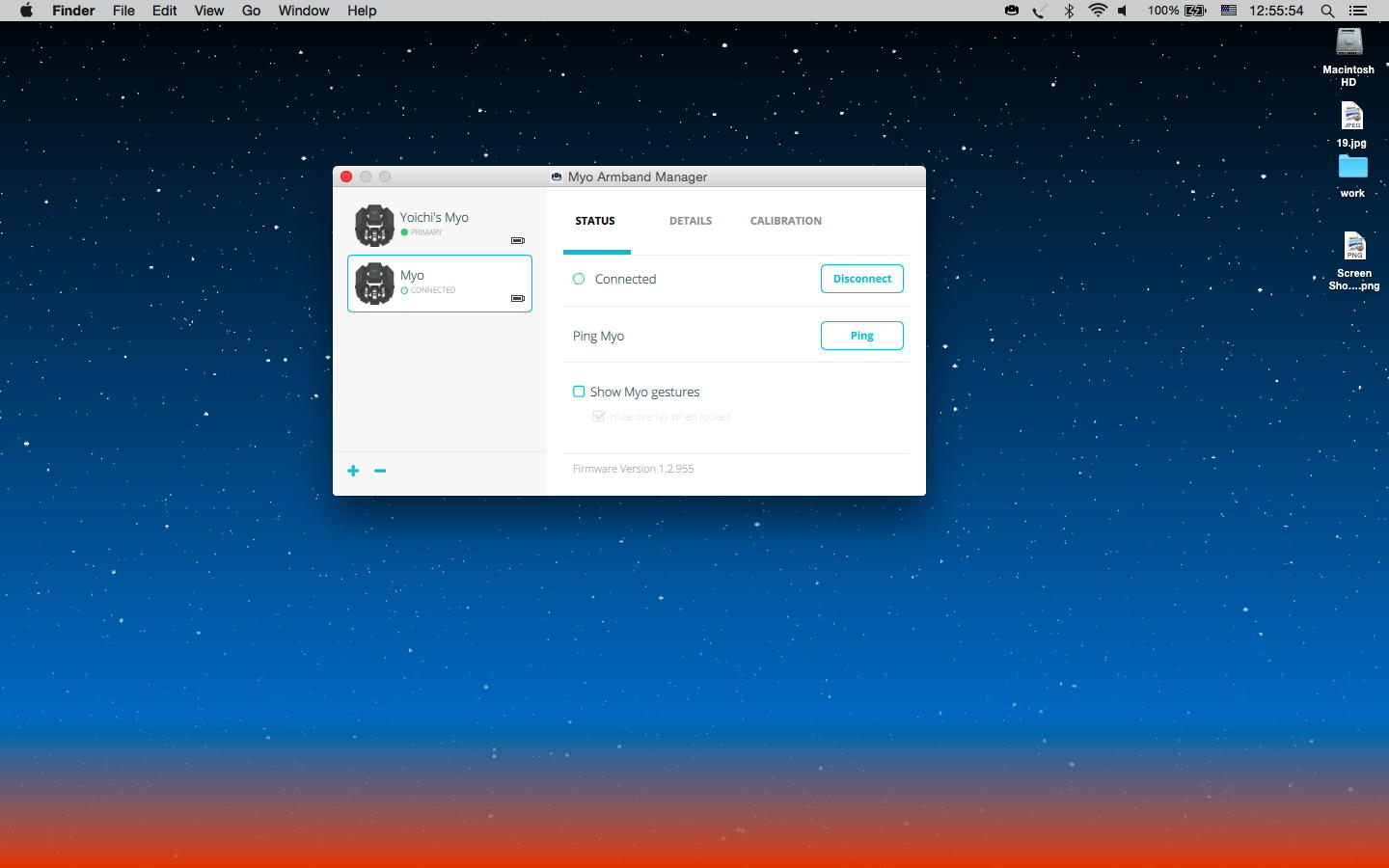Select the Yoichi's Myo device row

pyautogui.click(x=440, y=226)
